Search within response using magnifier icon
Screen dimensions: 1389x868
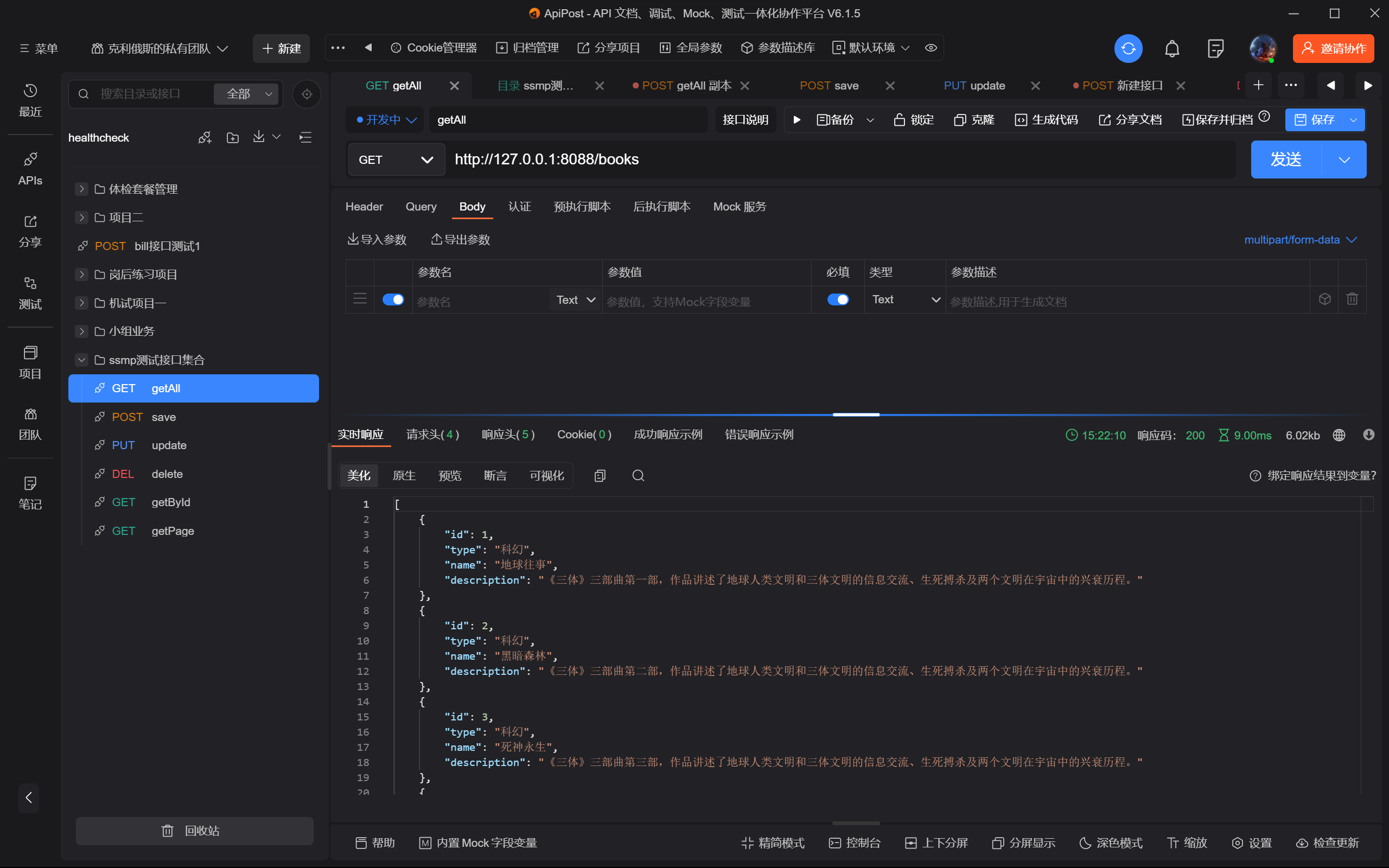coord(638,475)
